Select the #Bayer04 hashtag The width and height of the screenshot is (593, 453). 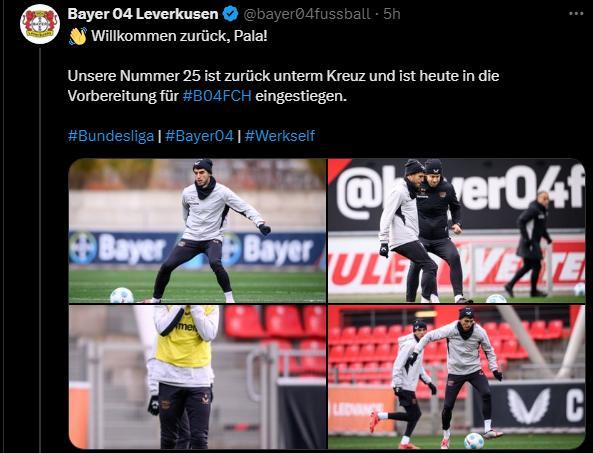click(199, 136)
